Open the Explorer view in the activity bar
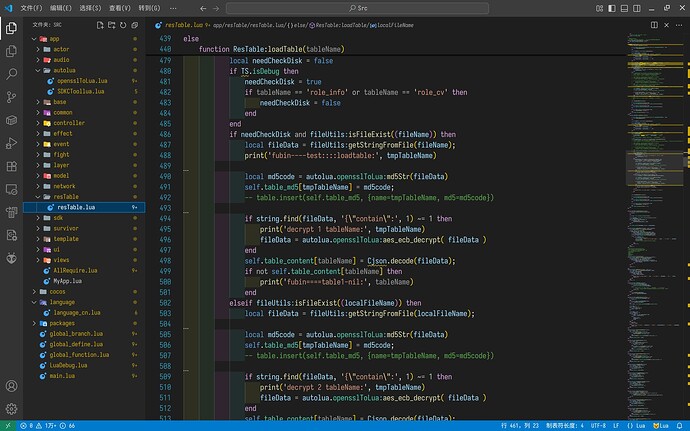This screenshot has width=690, height=431. (x=11, y=28)
